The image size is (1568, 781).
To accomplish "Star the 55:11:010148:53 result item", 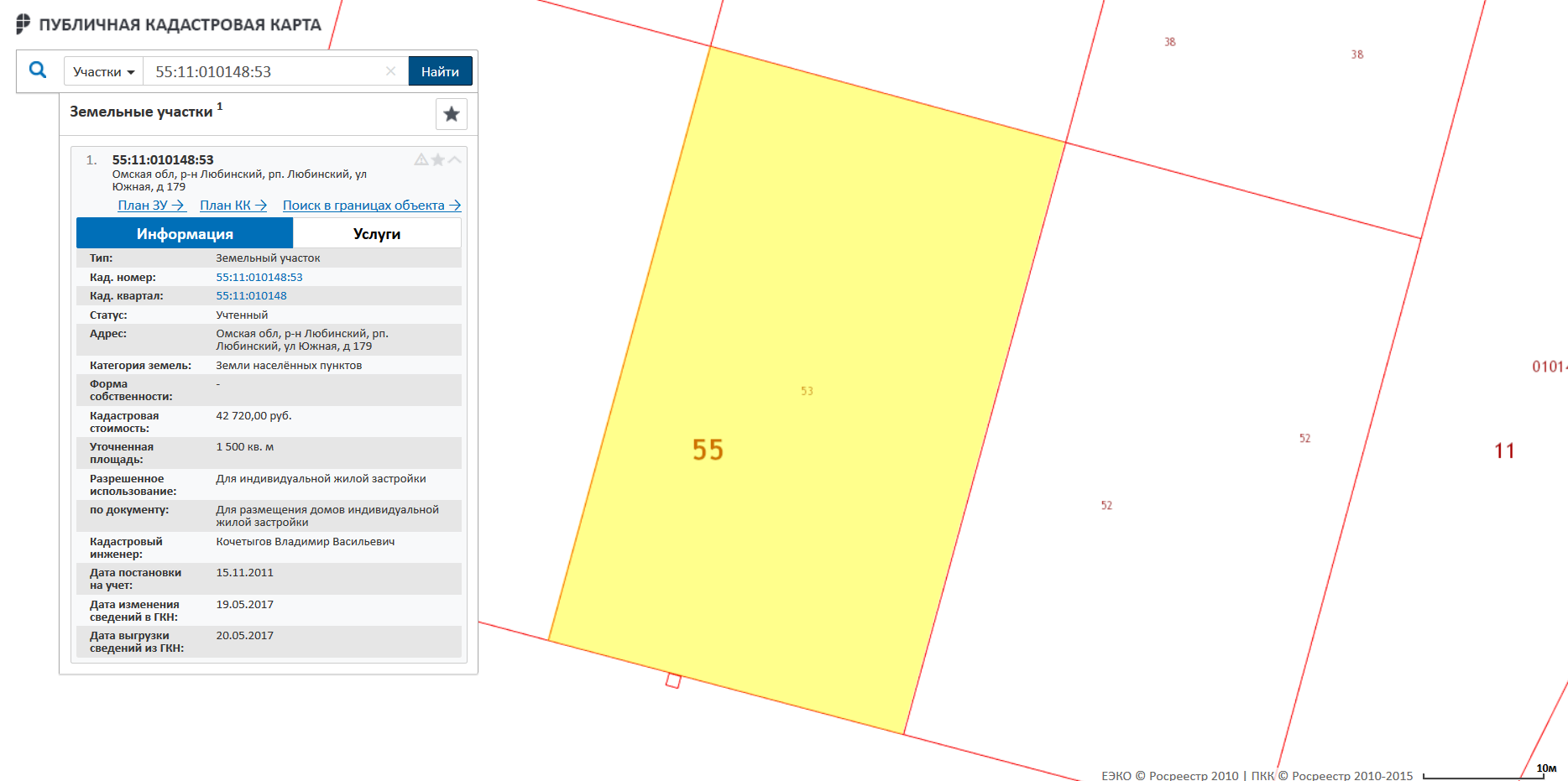I will point(437,159).
